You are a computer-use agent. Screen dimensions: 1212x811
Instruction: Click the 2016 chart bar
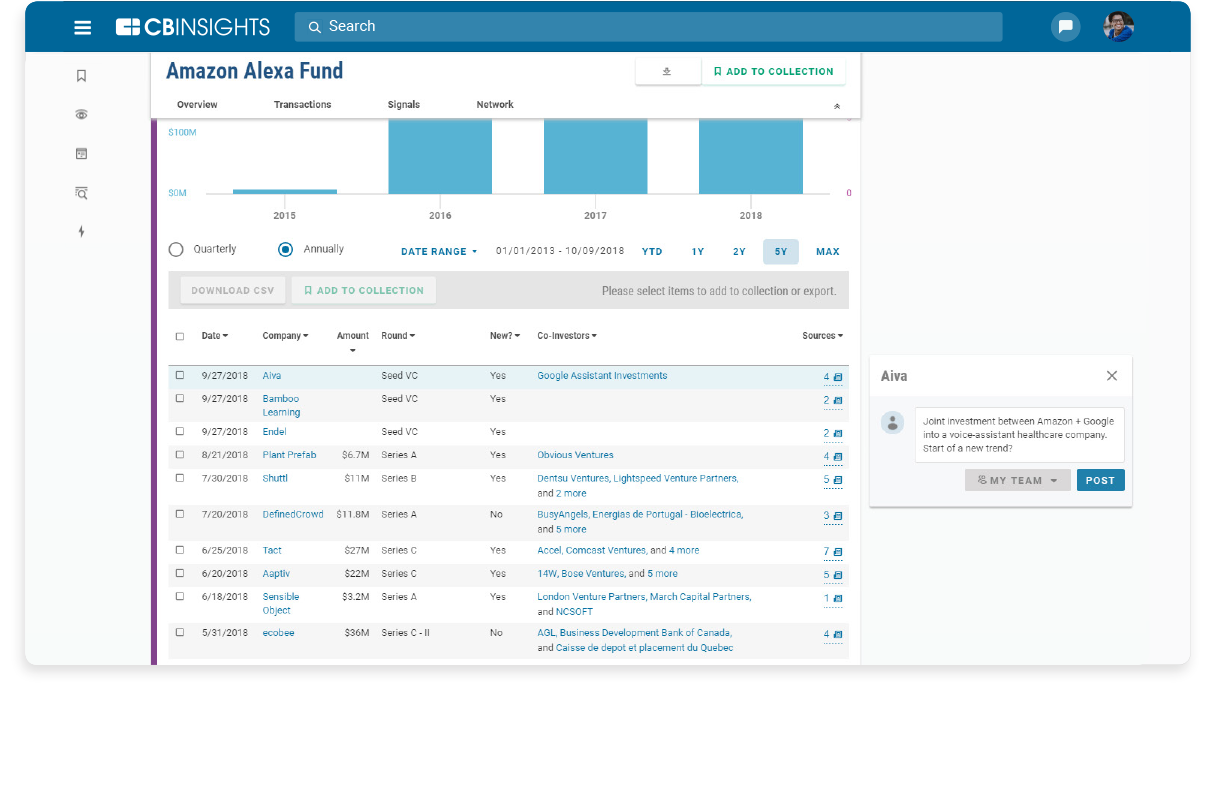coord(440,157)
